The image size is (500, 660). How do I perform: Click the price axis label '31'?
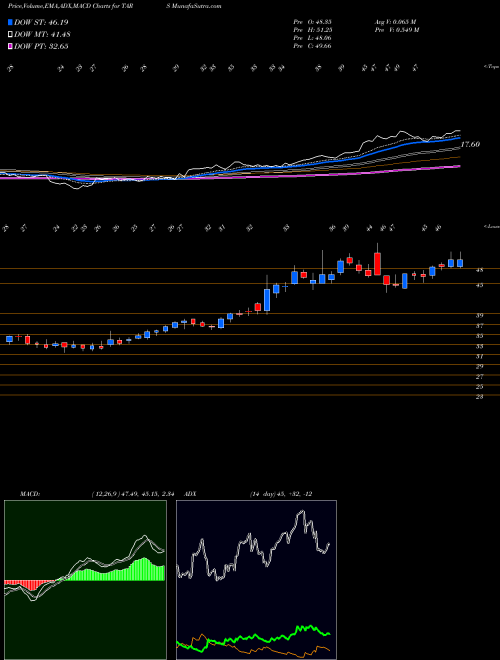(479, 357)
